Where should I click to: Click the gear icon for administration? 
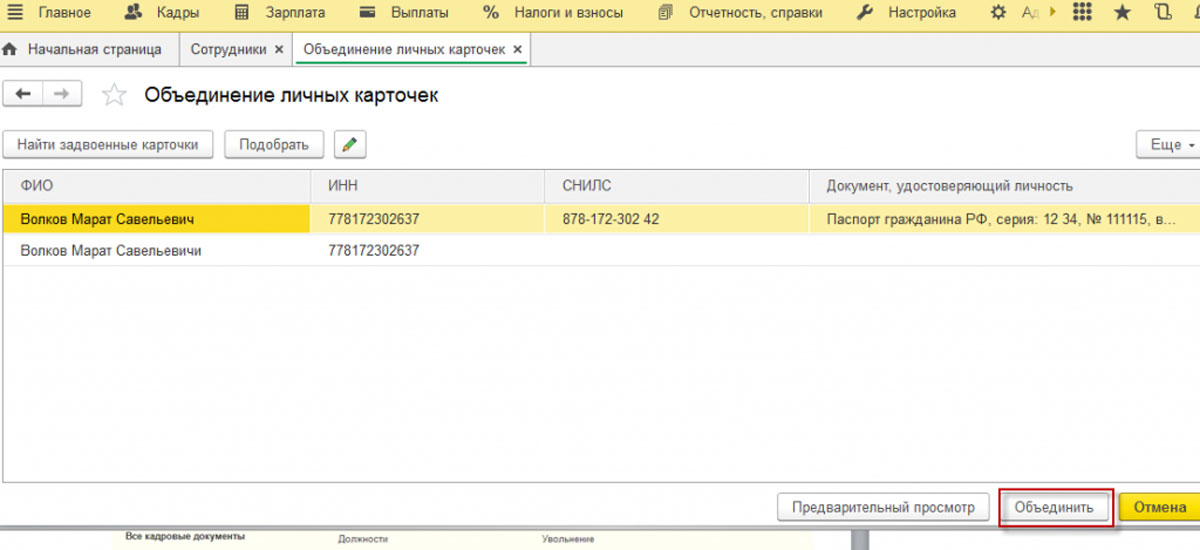[x=998, y=13]
